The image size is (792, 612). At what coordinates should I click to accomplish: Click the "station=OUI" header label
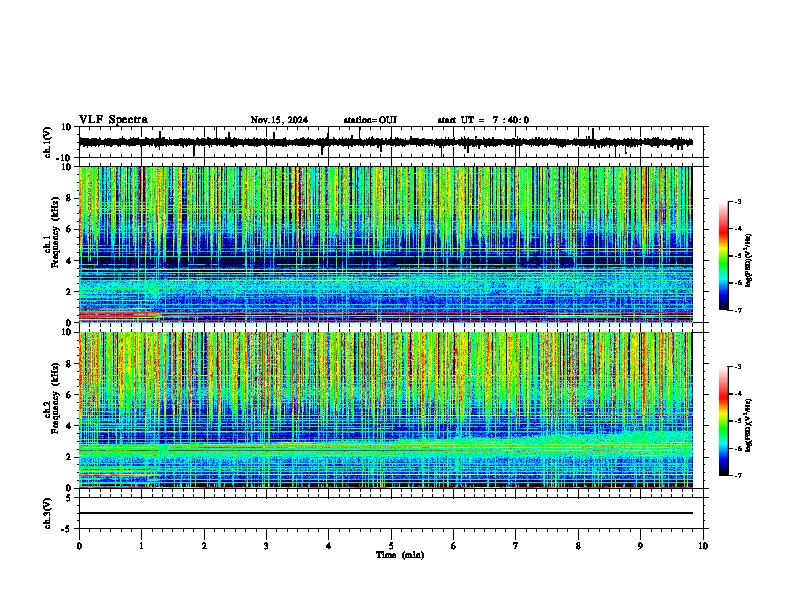pos(370,120)
